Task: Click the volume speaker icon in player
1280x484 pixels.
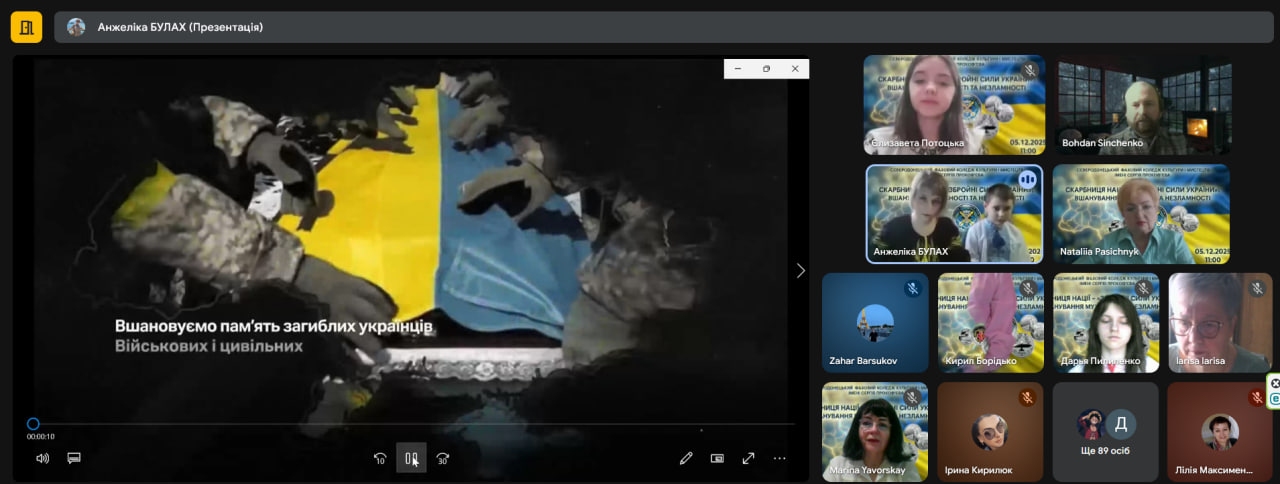Action: pos(42,458)
